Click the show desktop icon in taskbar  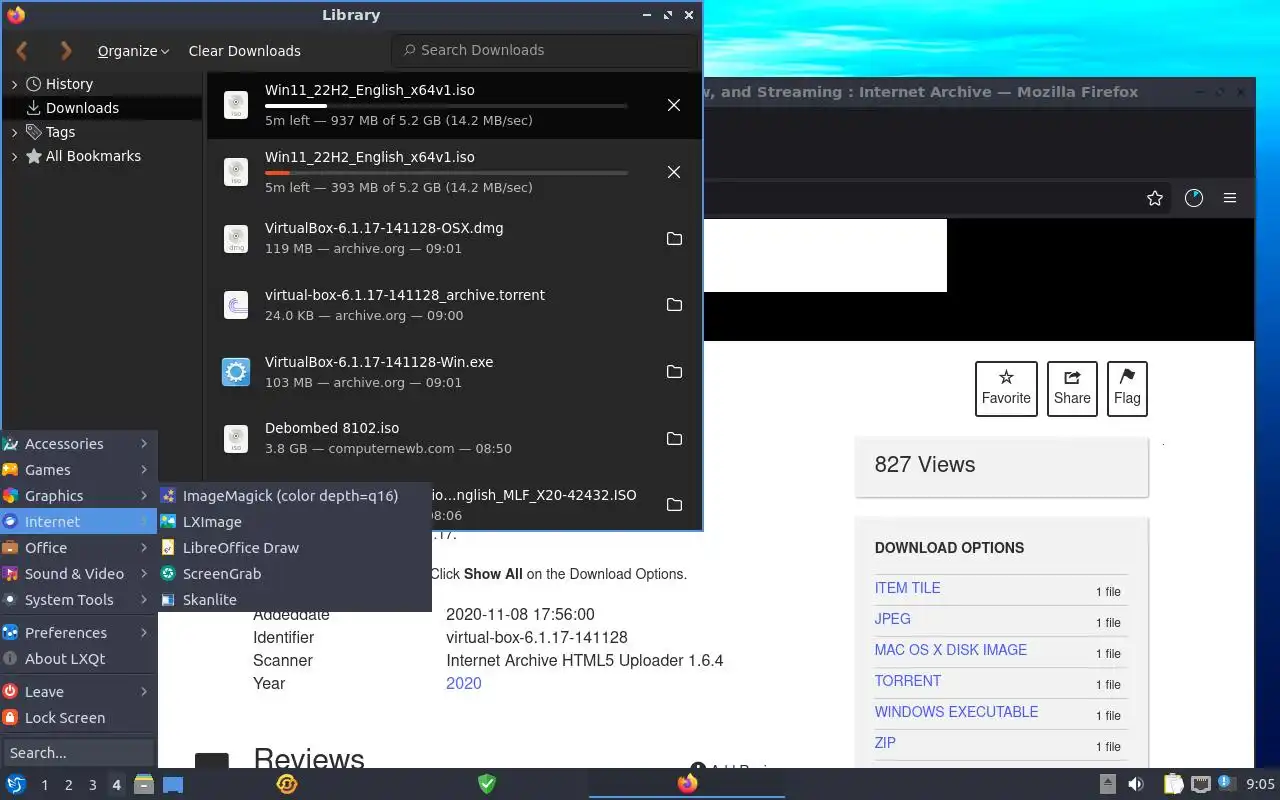[x=173, y=784]
